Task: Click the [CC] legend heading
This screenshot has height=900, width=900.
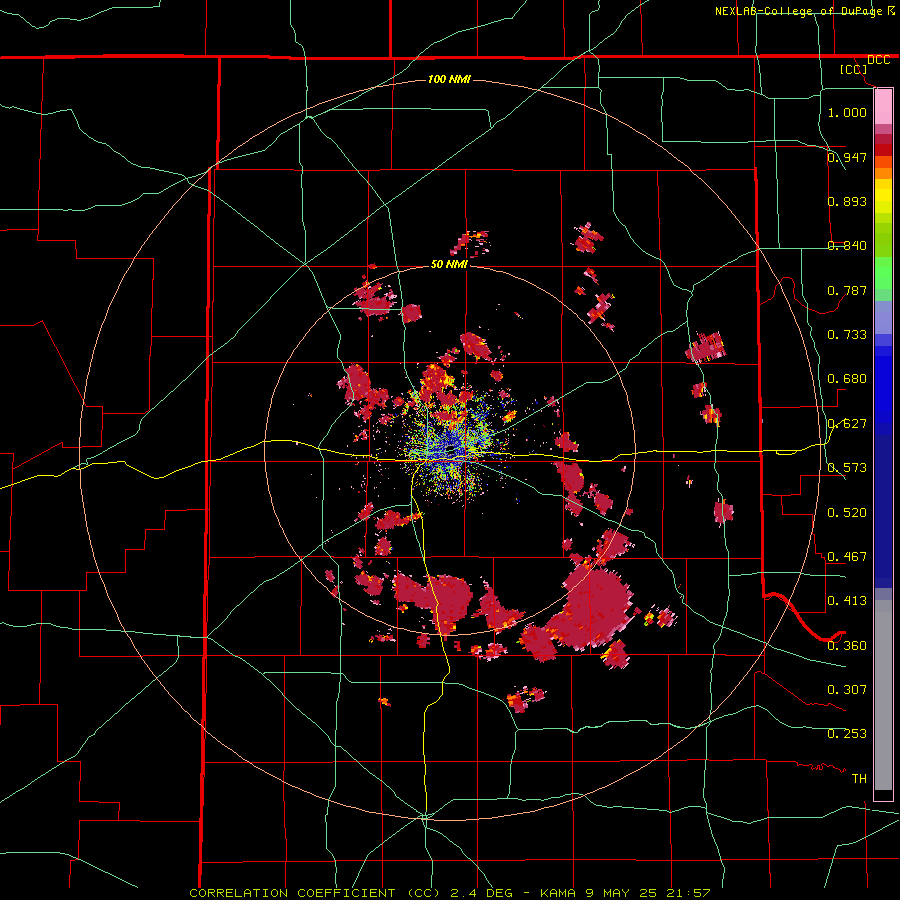Action: point(853,69)
